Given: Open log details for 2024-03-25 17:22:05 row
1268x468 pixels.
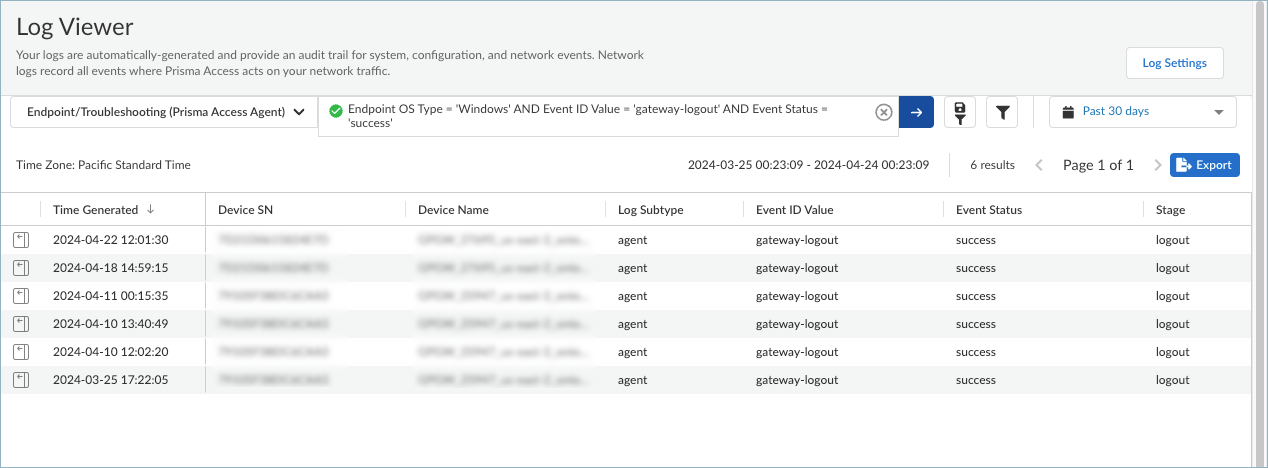Looking at the screenshot, I should (21, 380).
